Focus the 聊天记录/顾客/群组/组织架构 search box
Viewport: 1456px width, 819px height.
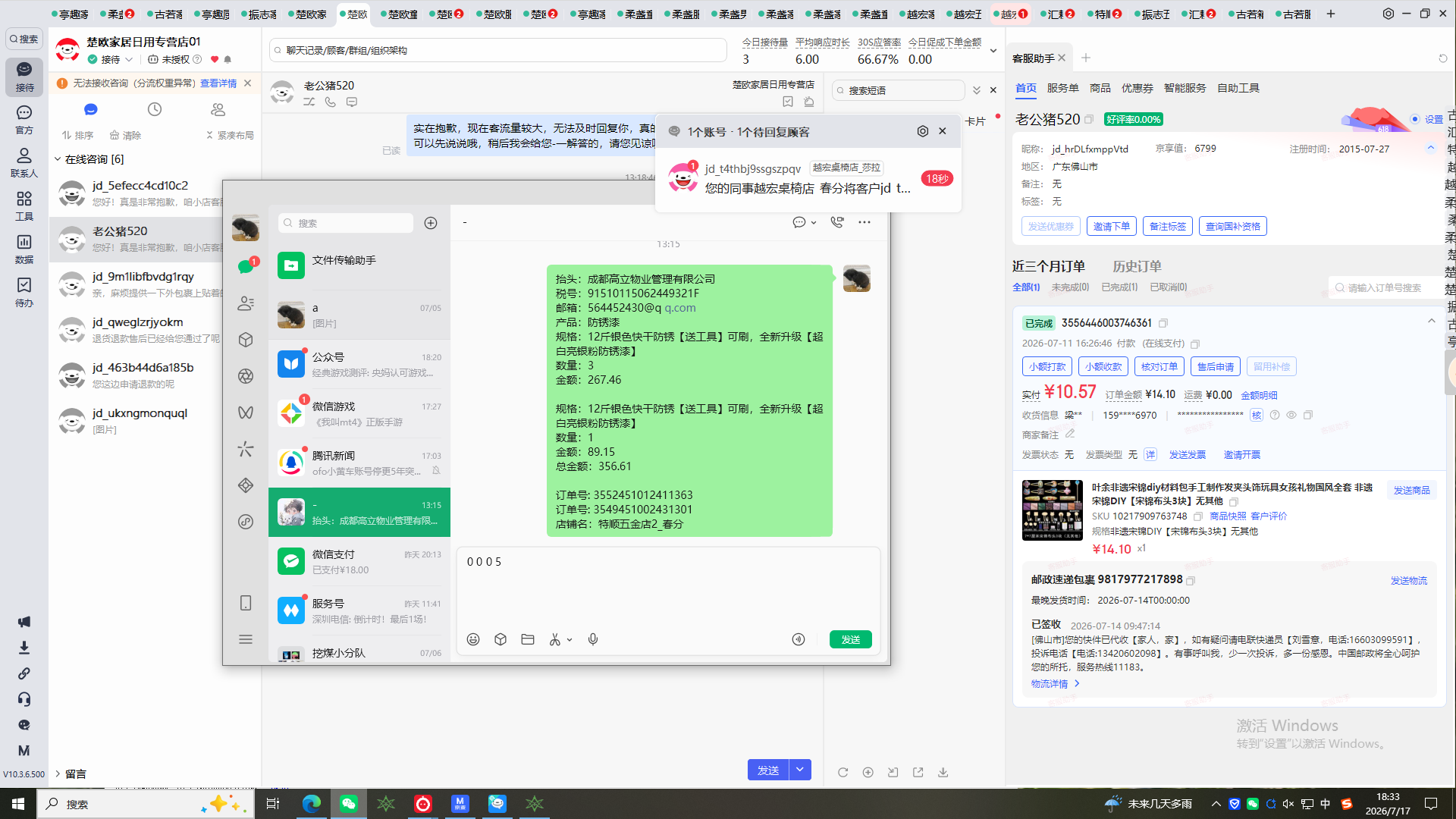[x=498, y=50]
